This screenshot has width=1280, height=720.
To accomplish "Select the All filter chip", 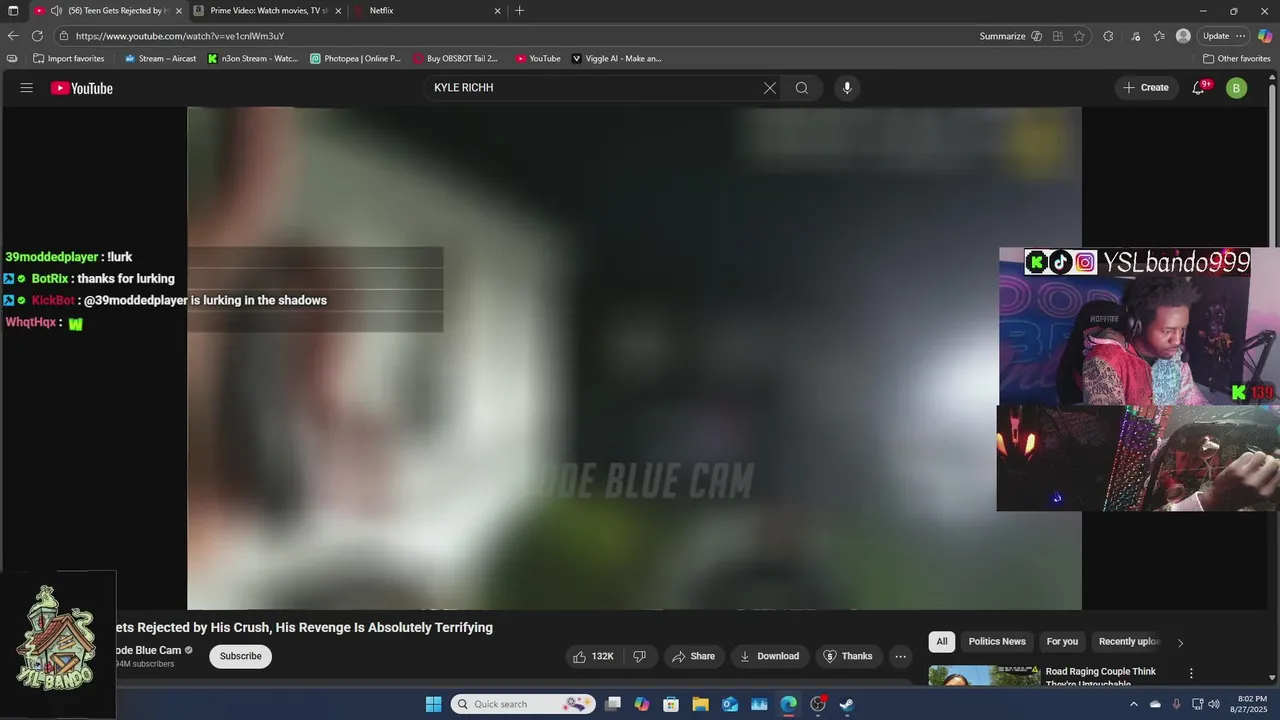I will (941, 642).
